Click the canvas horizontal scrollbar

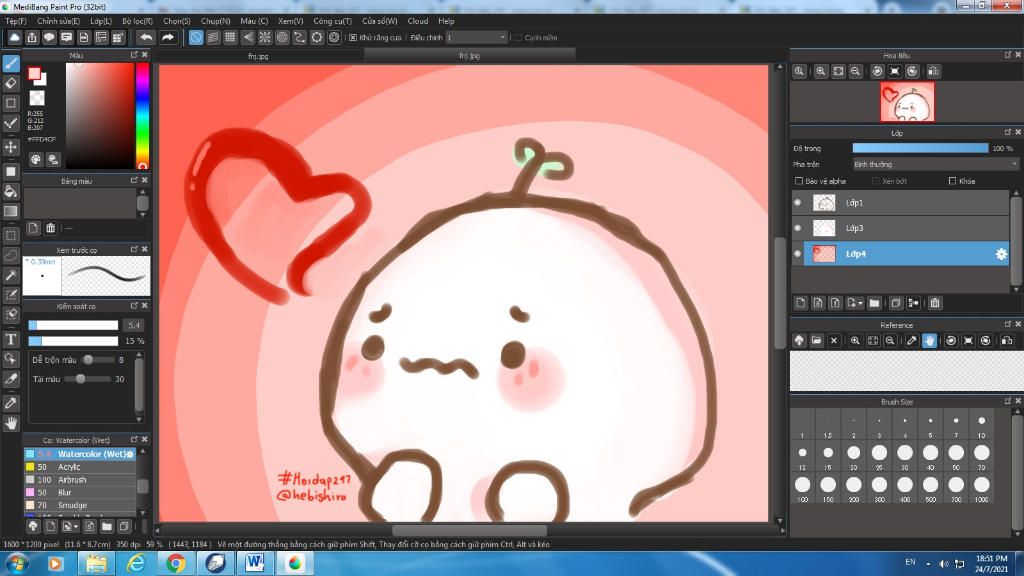point(469,530)
